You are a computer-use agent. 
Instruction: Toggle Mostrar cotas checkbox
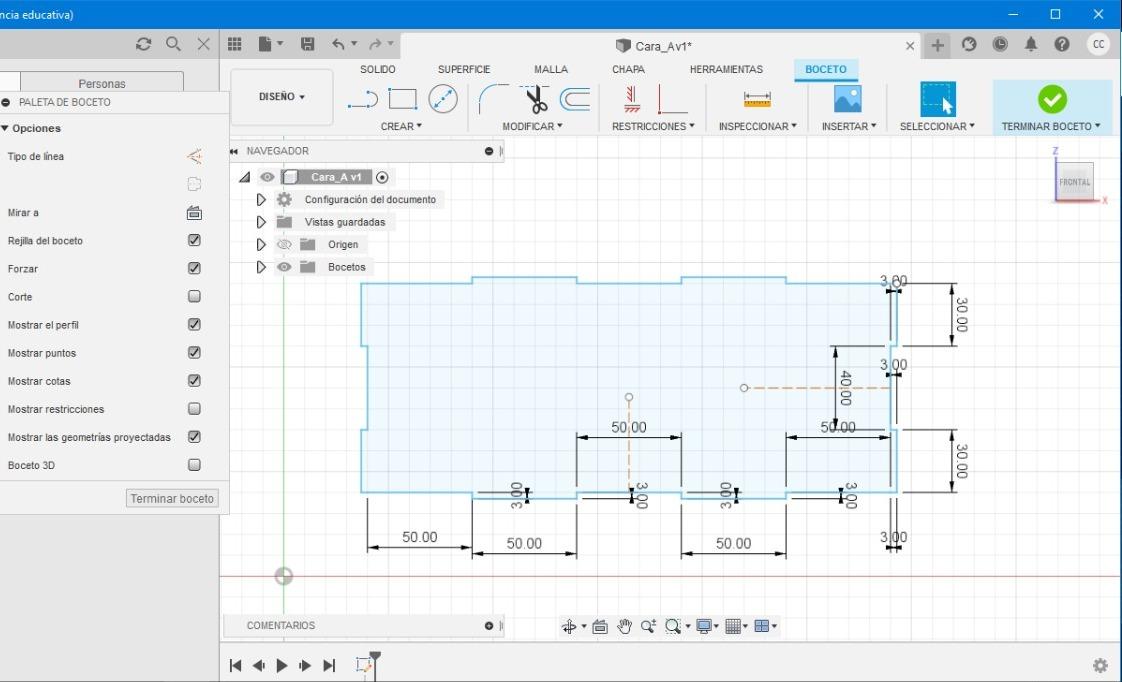click(x=194, y=381)
